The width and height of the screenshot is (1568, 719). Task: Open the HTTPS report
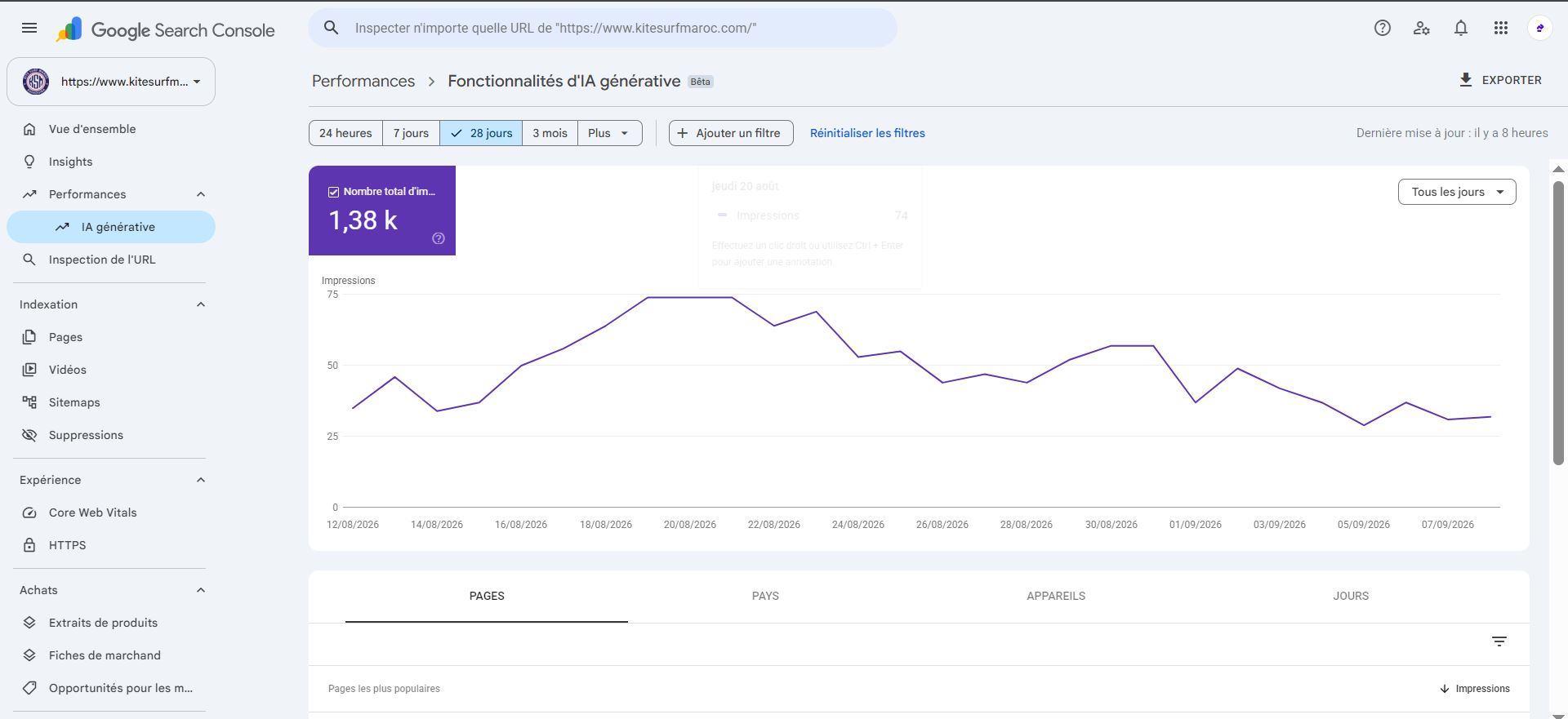pos(111,545)
